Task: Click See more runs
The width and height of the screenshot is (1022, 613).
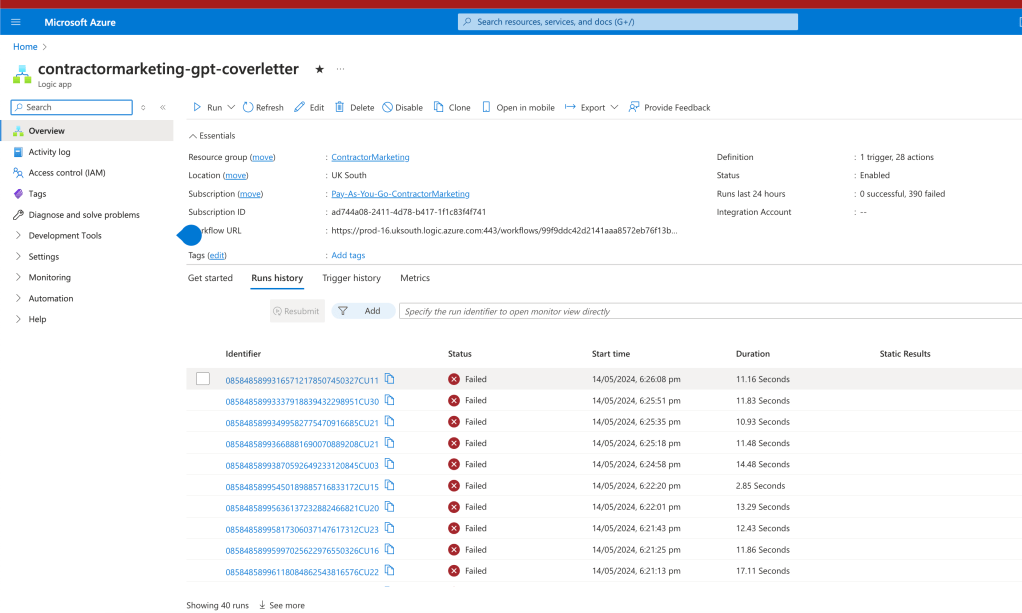Action: coord(282,605)
